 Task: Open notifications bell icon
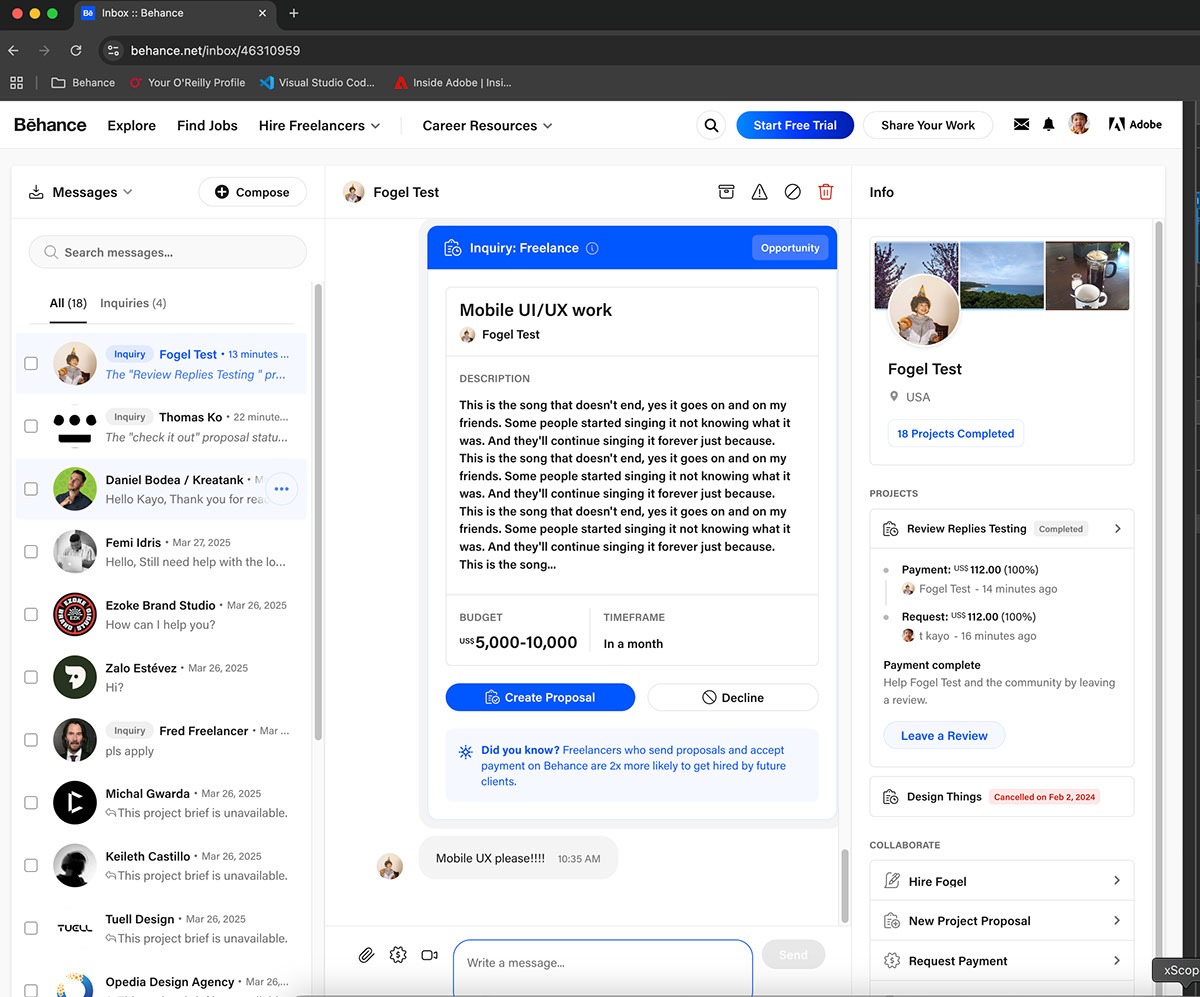coord(1048,125)
